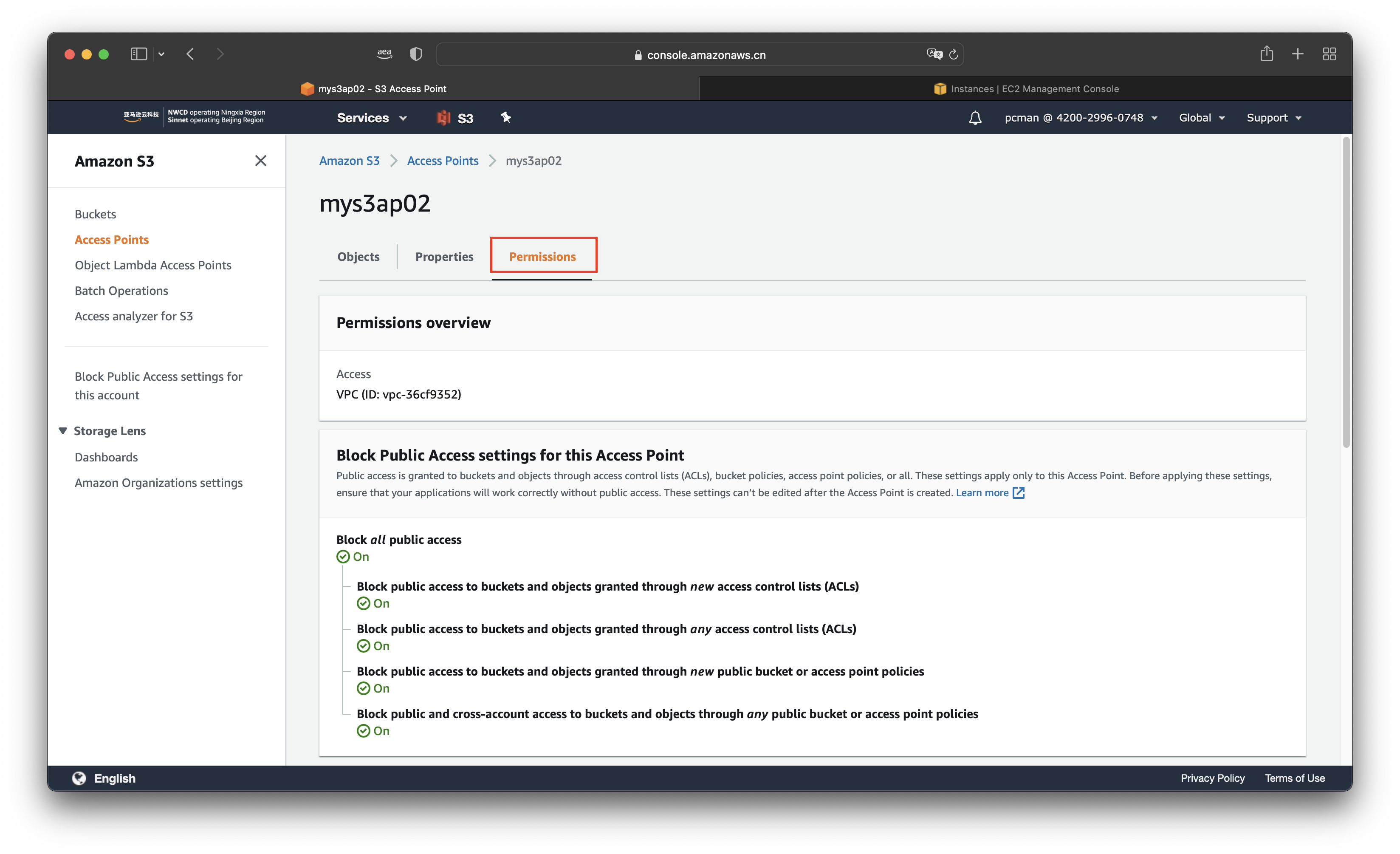Click the globe language icon in footer
This screenshot has width=1400, height=854.
(79, 778)
